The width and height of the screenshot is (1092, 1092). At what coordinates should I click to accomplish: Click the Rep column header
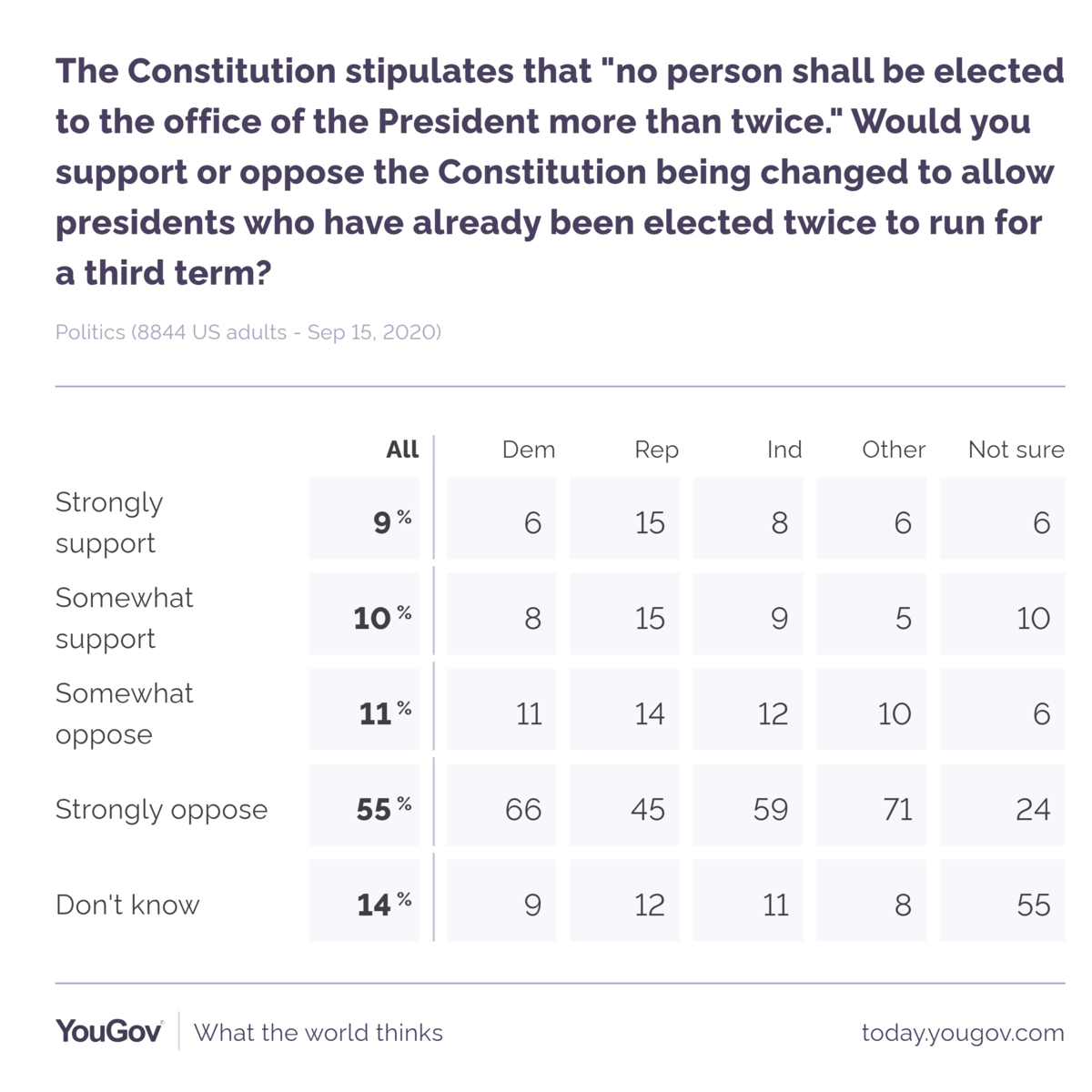tap(656, 450)
